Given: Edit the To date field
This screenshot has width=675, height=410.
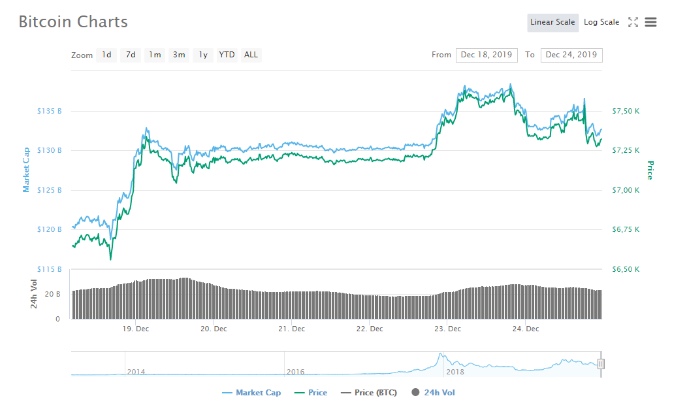Looking at the screenshot, I should 571,55.
